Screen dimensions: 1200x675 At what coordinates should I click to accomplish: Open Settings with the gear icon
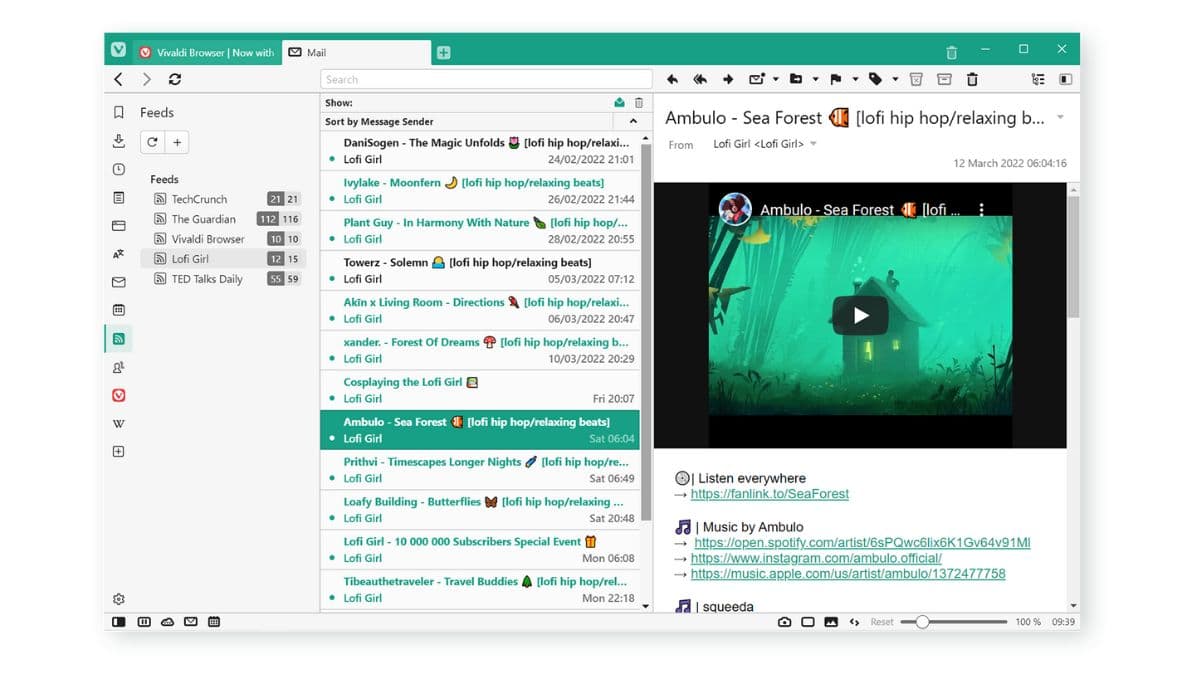pyautogui.click(x=118, y=599)
